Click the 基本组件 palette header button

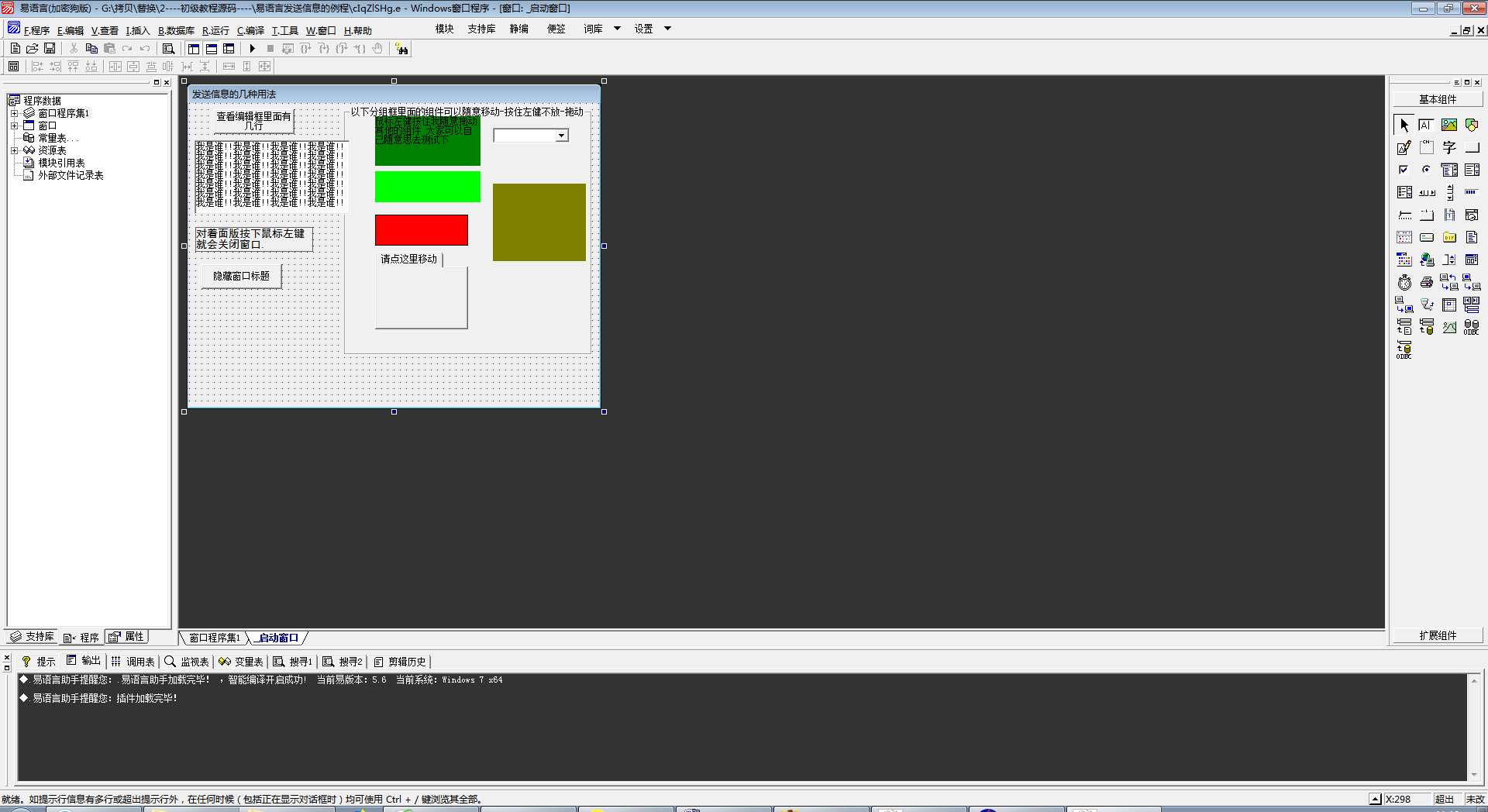1438,99
